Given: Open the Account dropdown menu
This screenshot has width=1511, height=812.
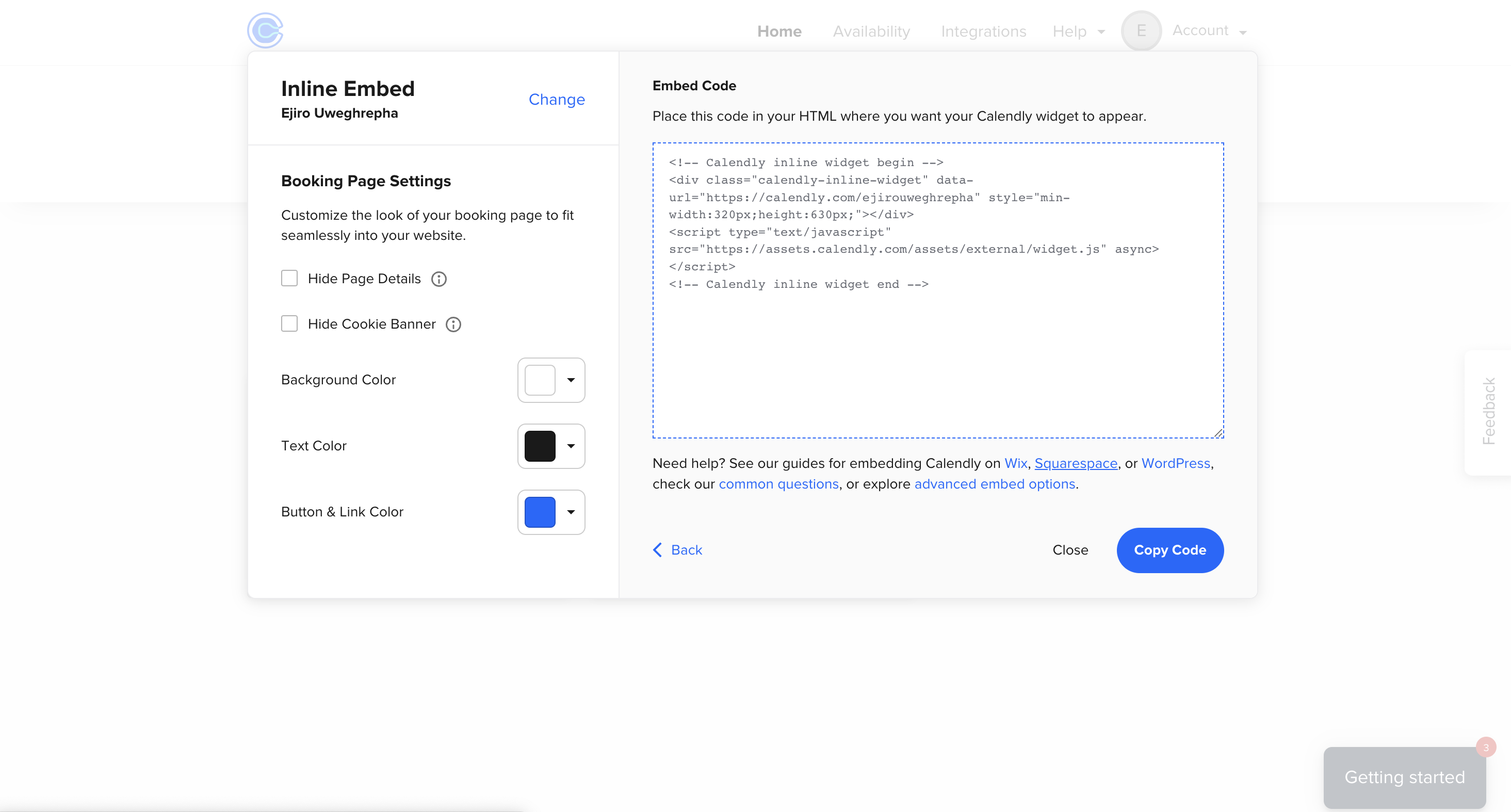Looking at the screenshot, I should 1209,30.
